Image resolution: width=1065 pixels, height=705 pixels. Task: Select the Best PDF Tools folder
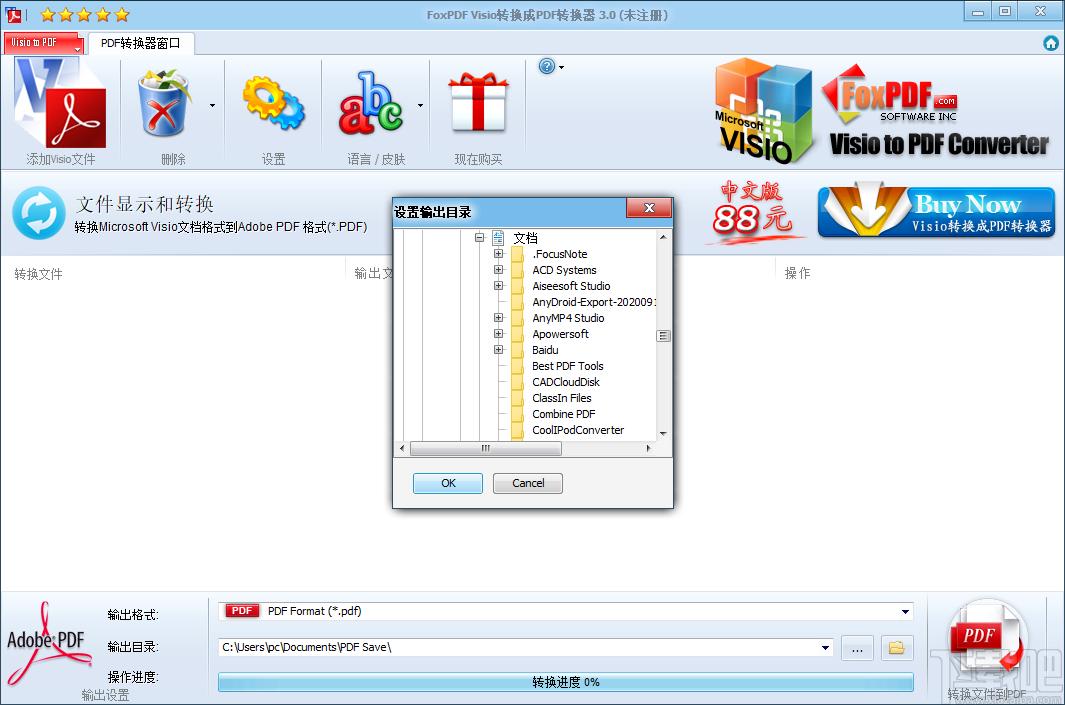[x=568, y=366]
